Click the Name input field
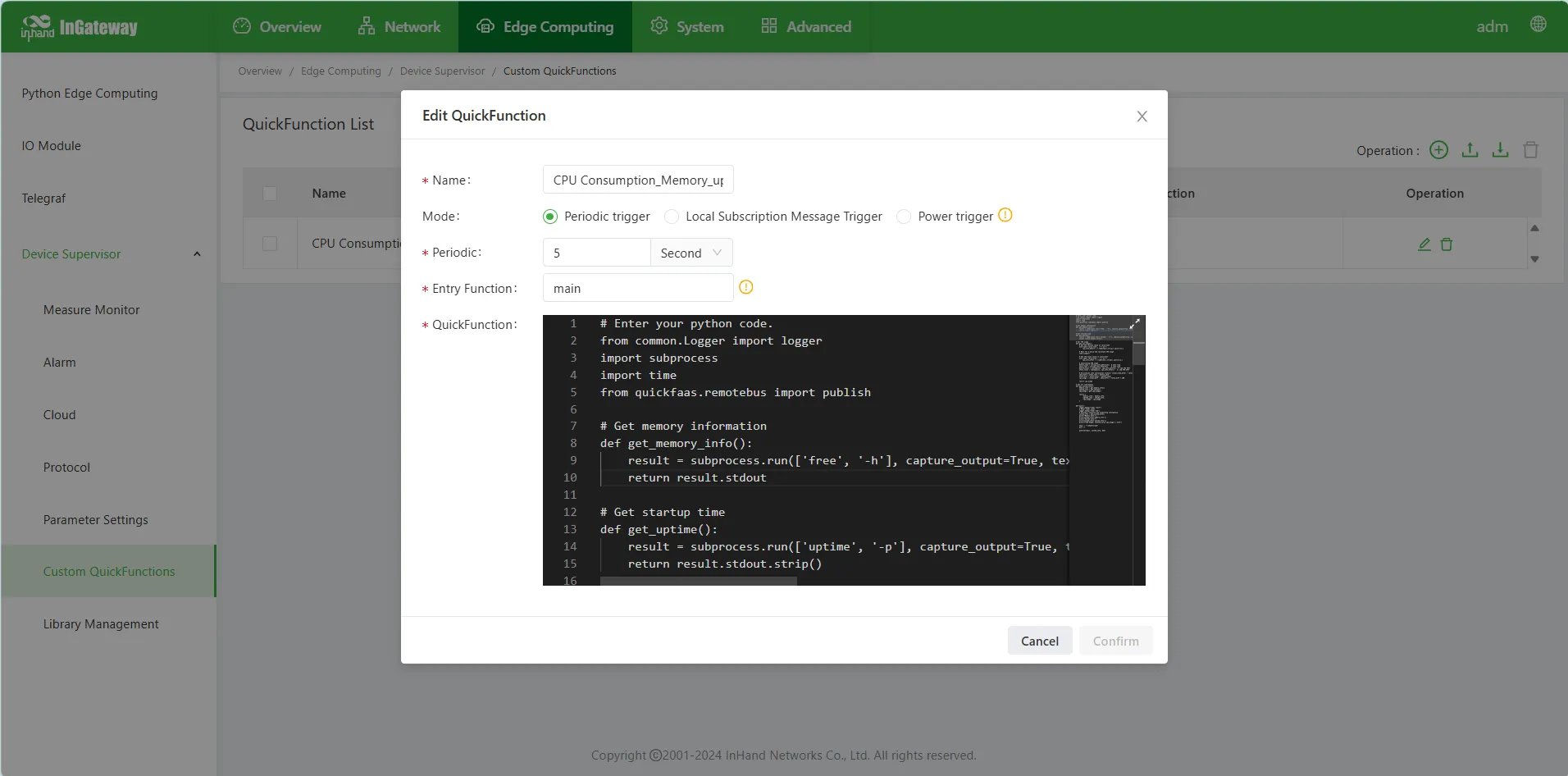 (x=638, y=180)
